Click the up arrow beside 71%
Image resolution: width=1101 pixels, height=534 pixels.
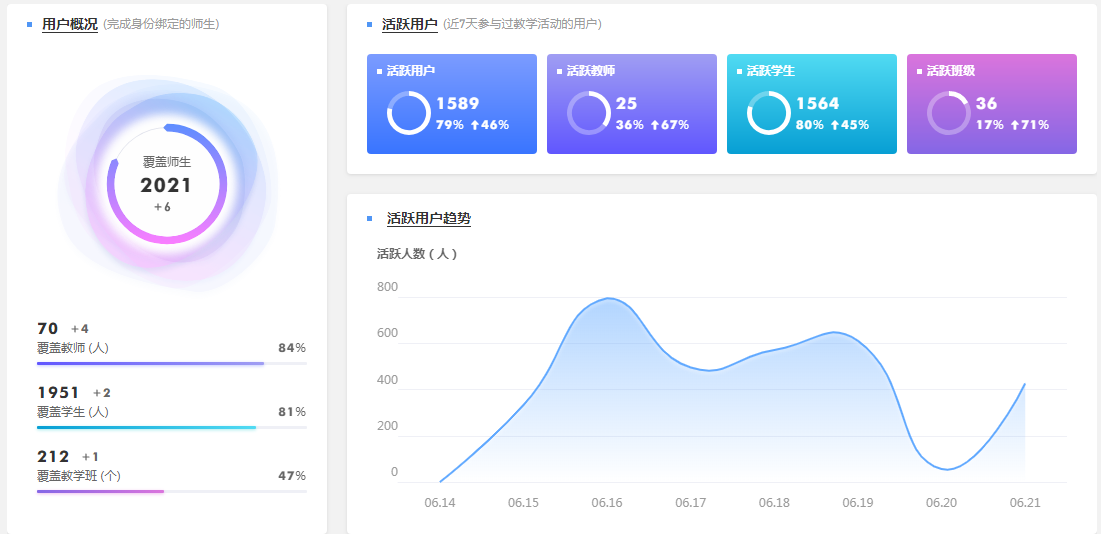[1014, 126]
